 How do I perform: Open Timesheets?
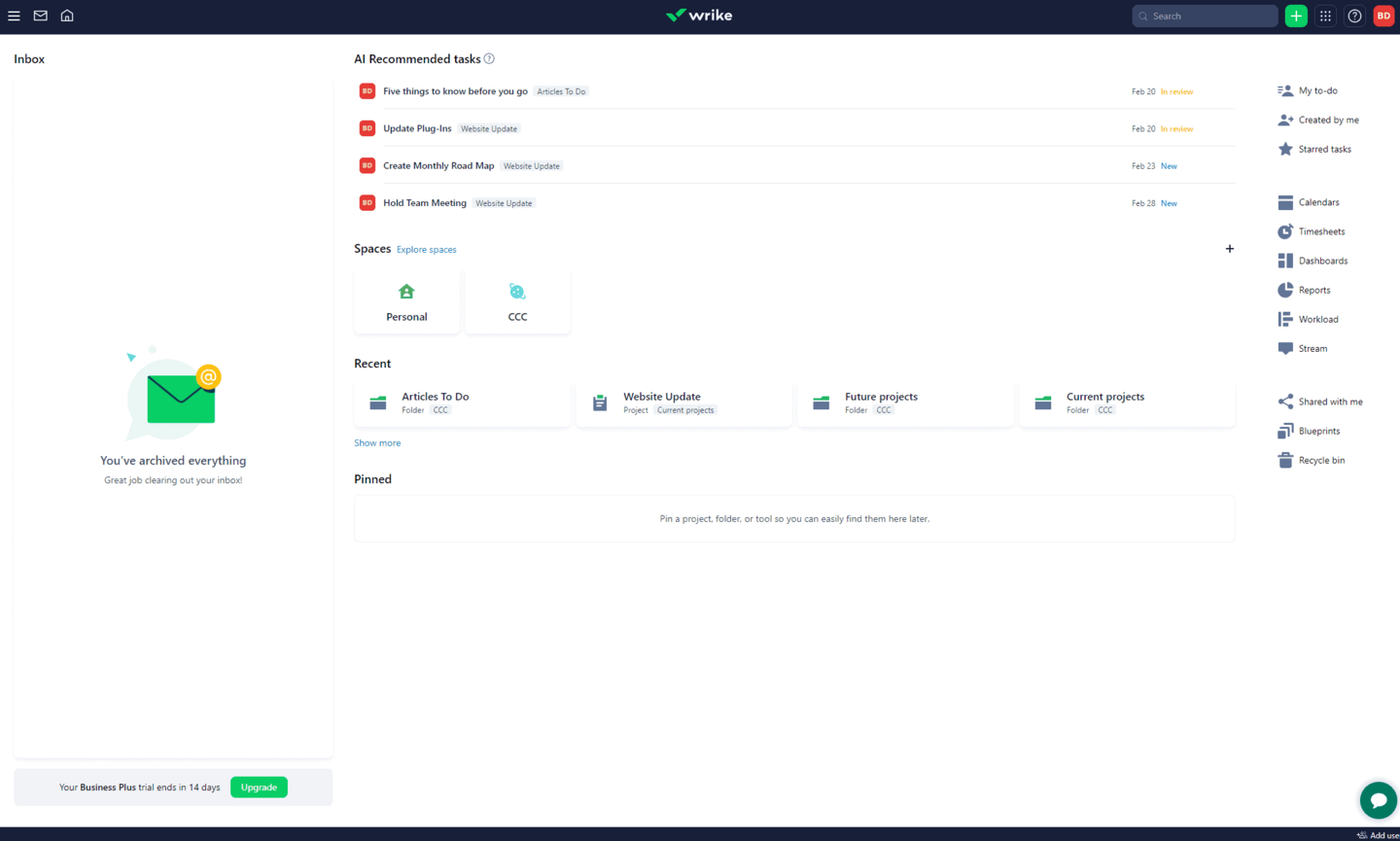point(1312,231)
